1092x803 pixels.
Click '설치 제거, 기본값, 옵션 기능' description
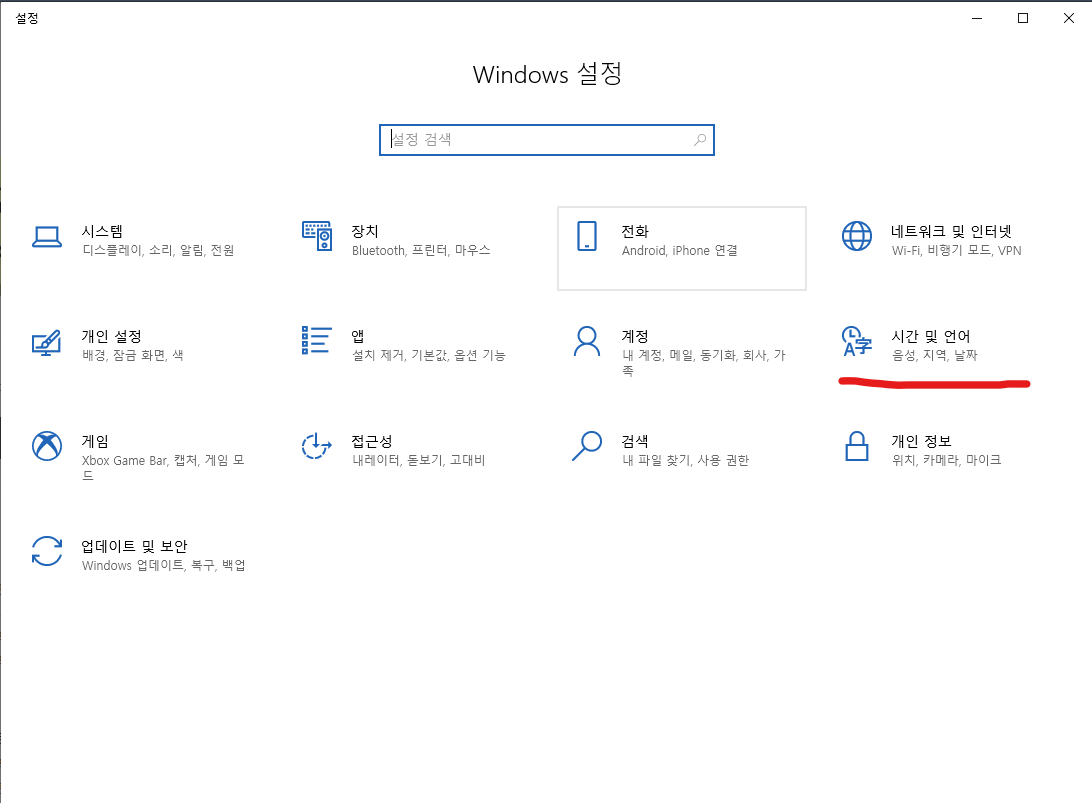pos(429,356)
